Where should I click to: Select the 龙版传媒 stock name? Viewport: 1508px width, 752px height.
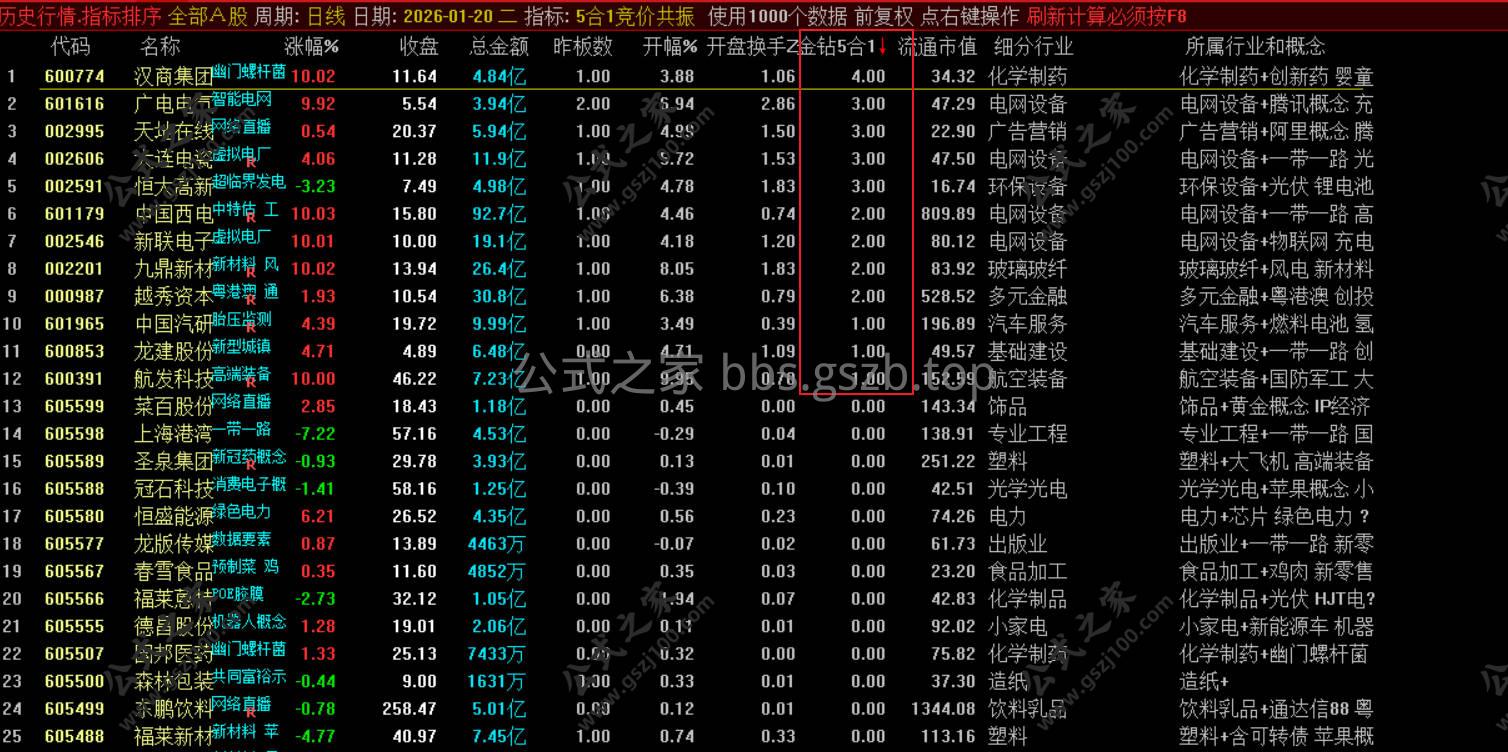click(x=174, y=544)
